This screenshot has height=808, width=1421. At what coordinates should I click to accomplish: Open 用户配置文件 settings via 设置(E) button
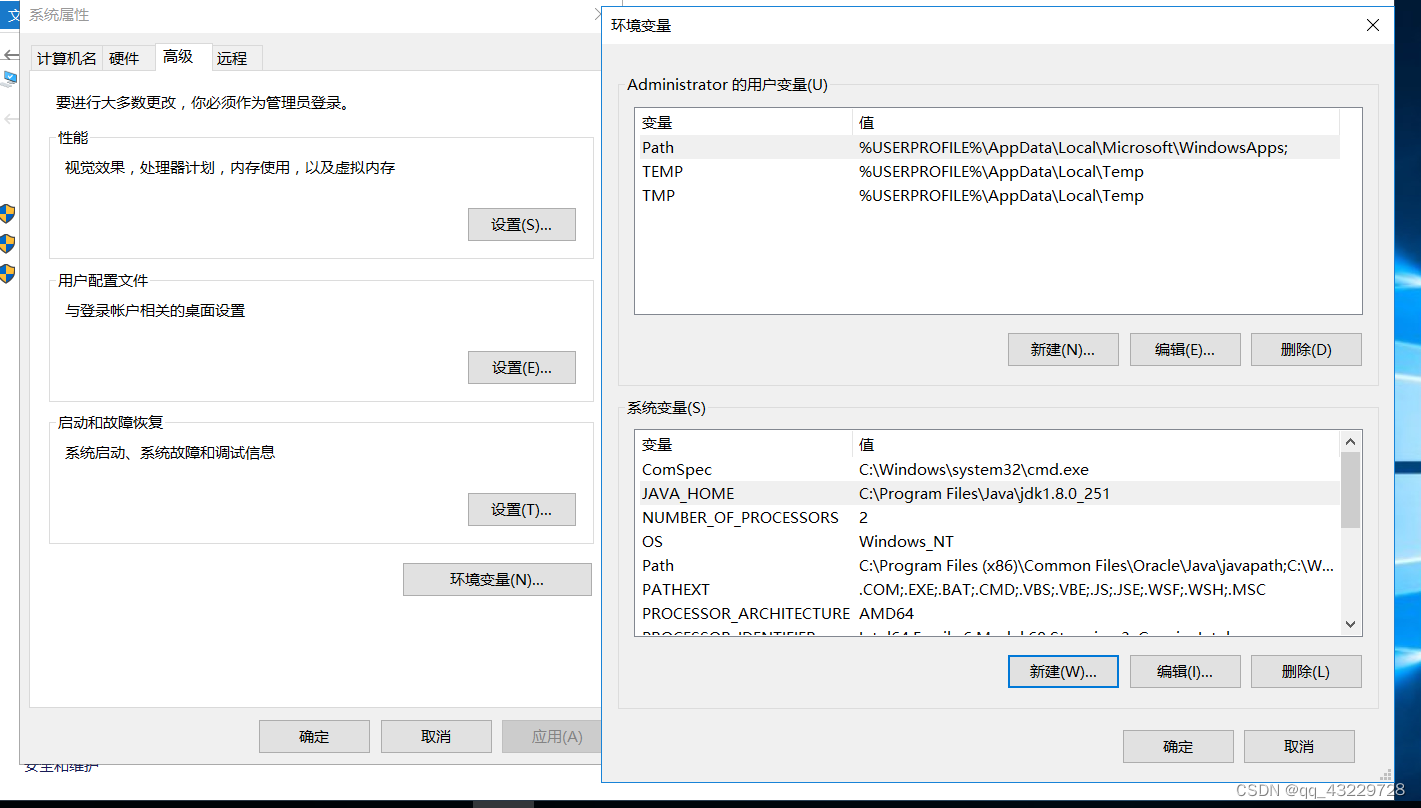tap(521, 367)
